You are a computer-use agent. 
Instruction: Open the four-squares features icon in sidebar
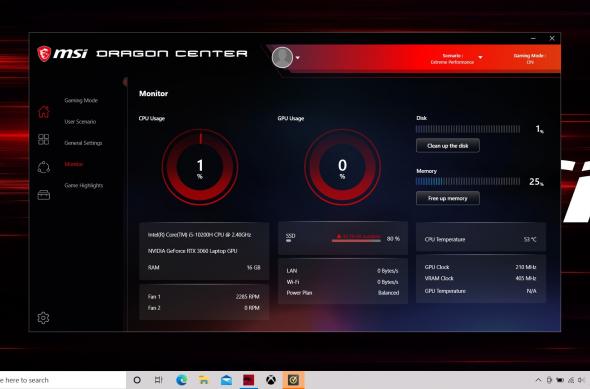(44, 139)
